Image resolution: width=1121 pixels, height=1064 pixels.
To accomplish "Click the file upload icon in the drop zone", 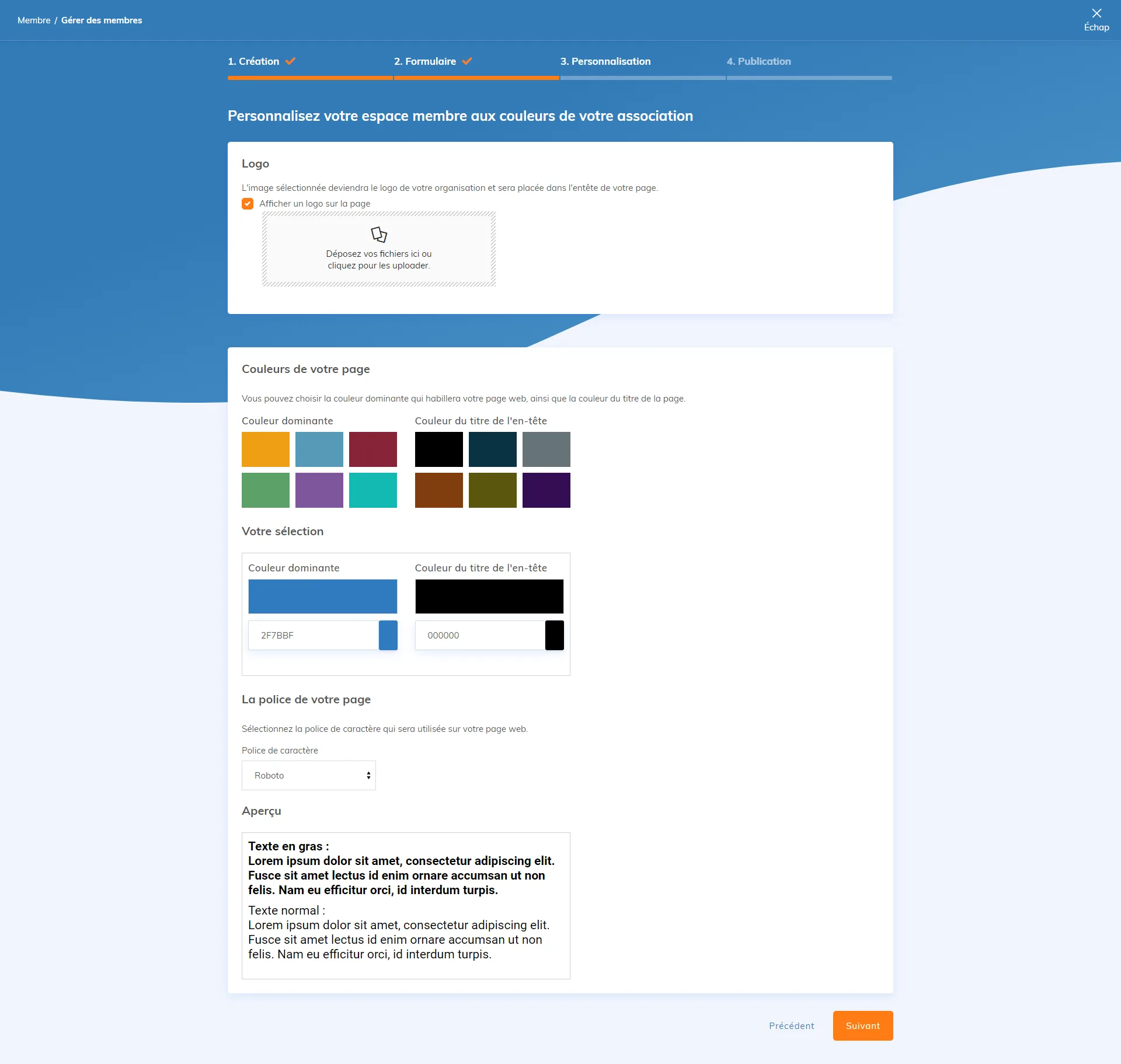I will 379,235.
